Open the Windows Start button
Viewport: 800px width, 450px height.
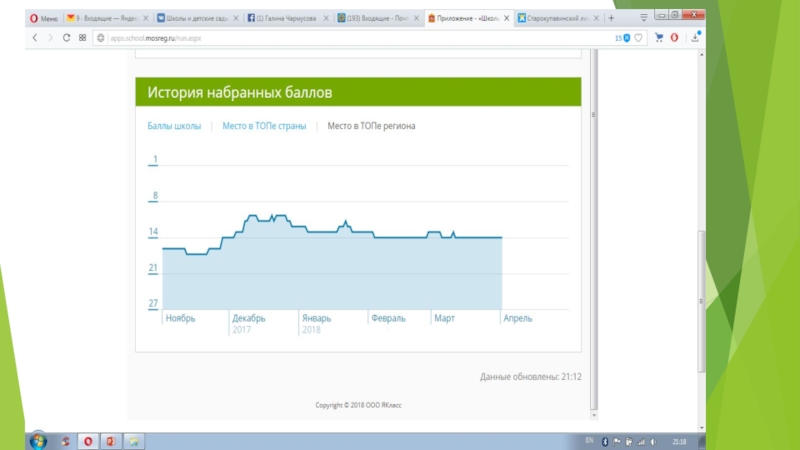(38, 440)
